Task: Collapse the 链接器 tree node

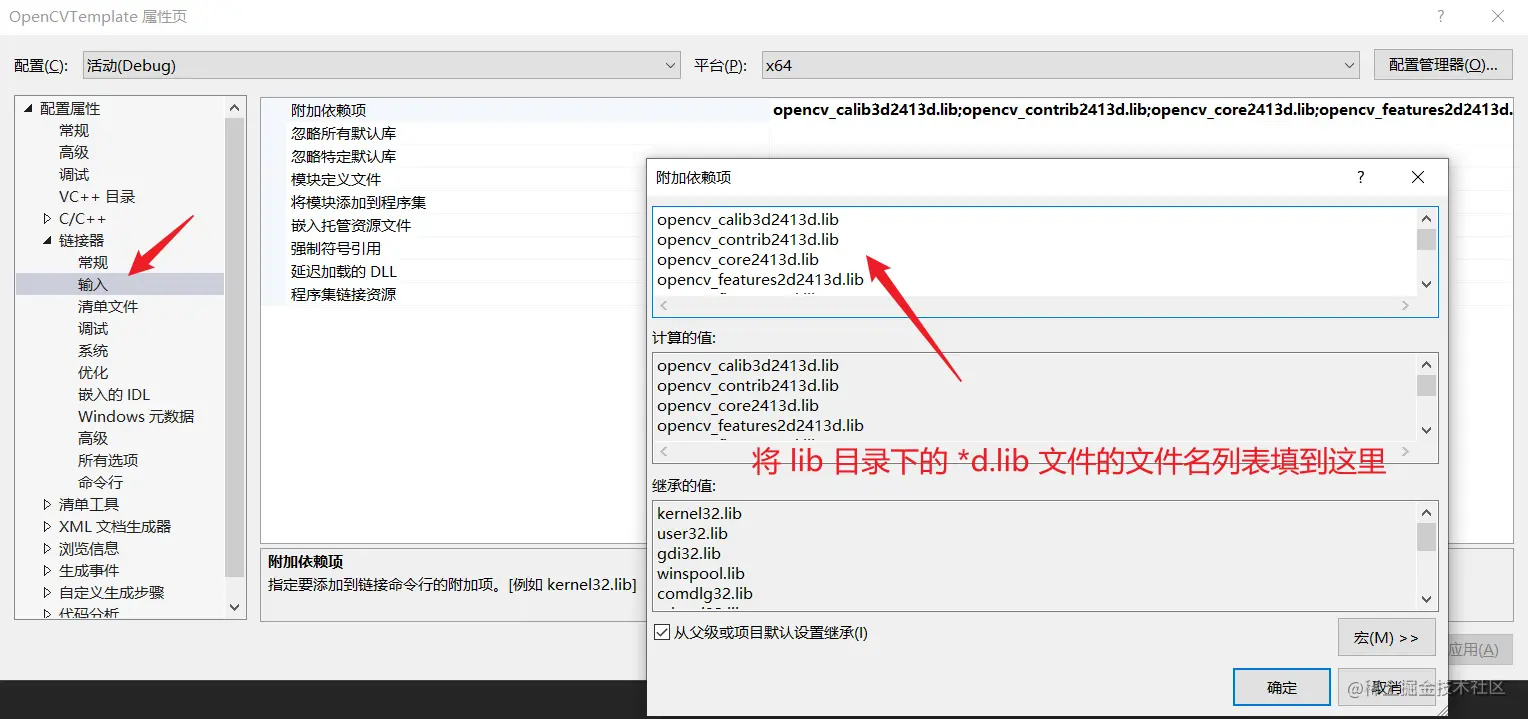Action: [47, 240]
